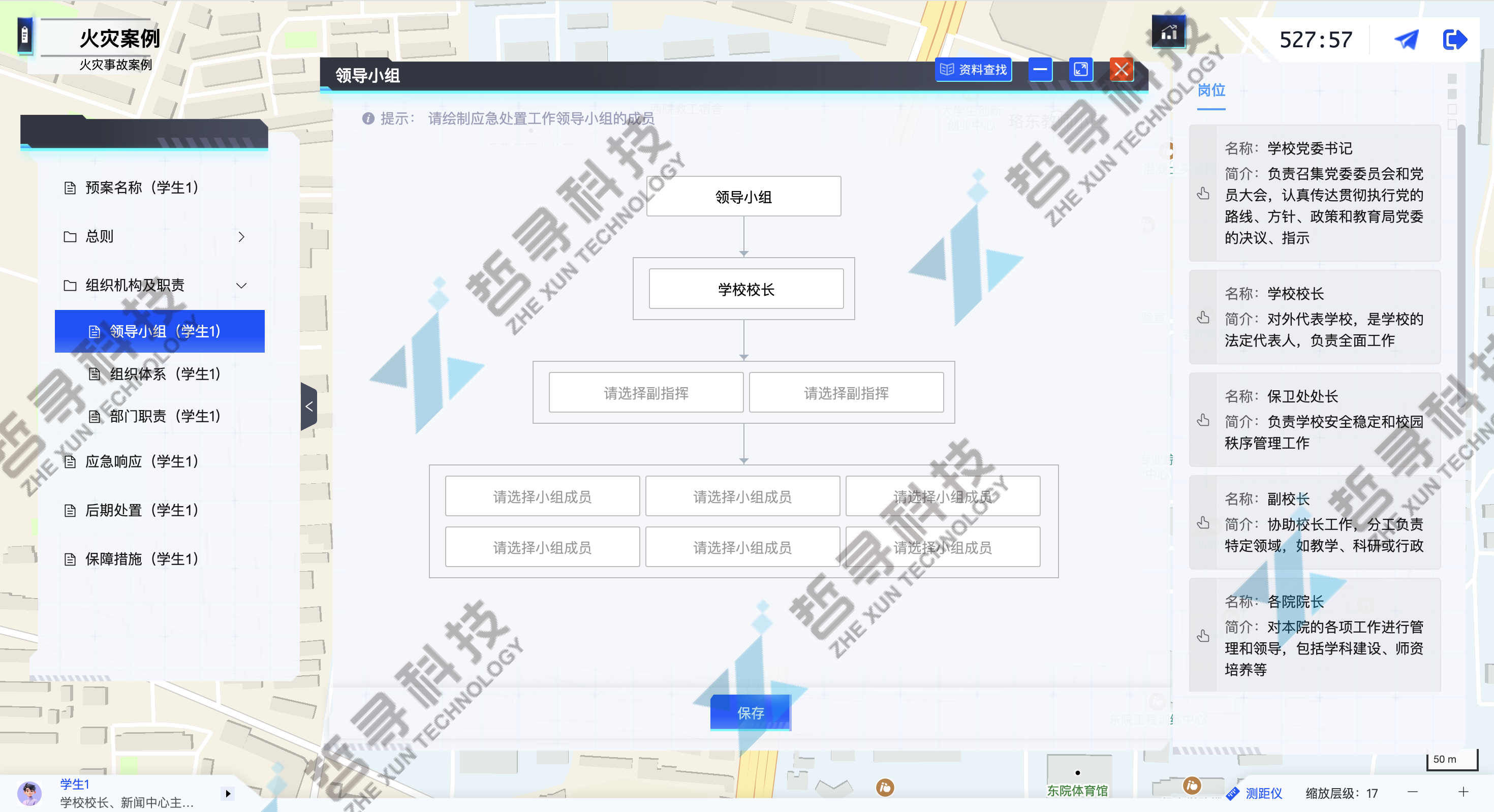
Task: Click the document icon beside 预案名称
Action: [70, 188]
